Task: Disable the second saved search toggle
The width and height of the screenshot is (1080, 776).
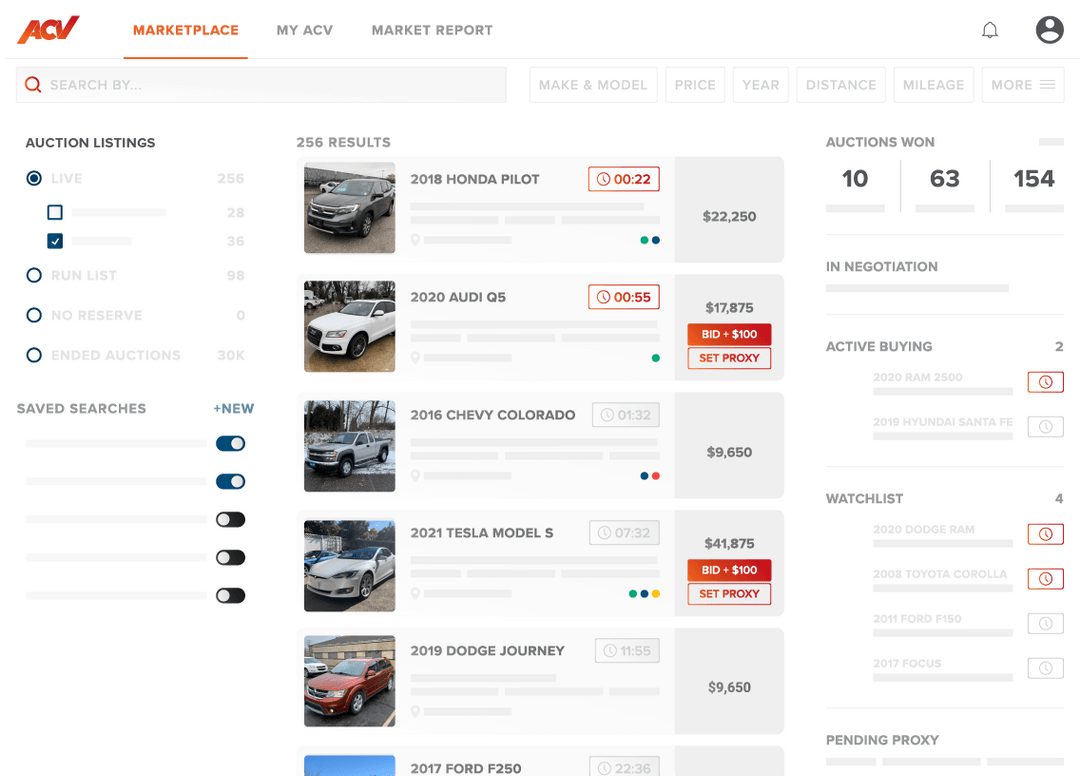Action: [x=231, y=481]
